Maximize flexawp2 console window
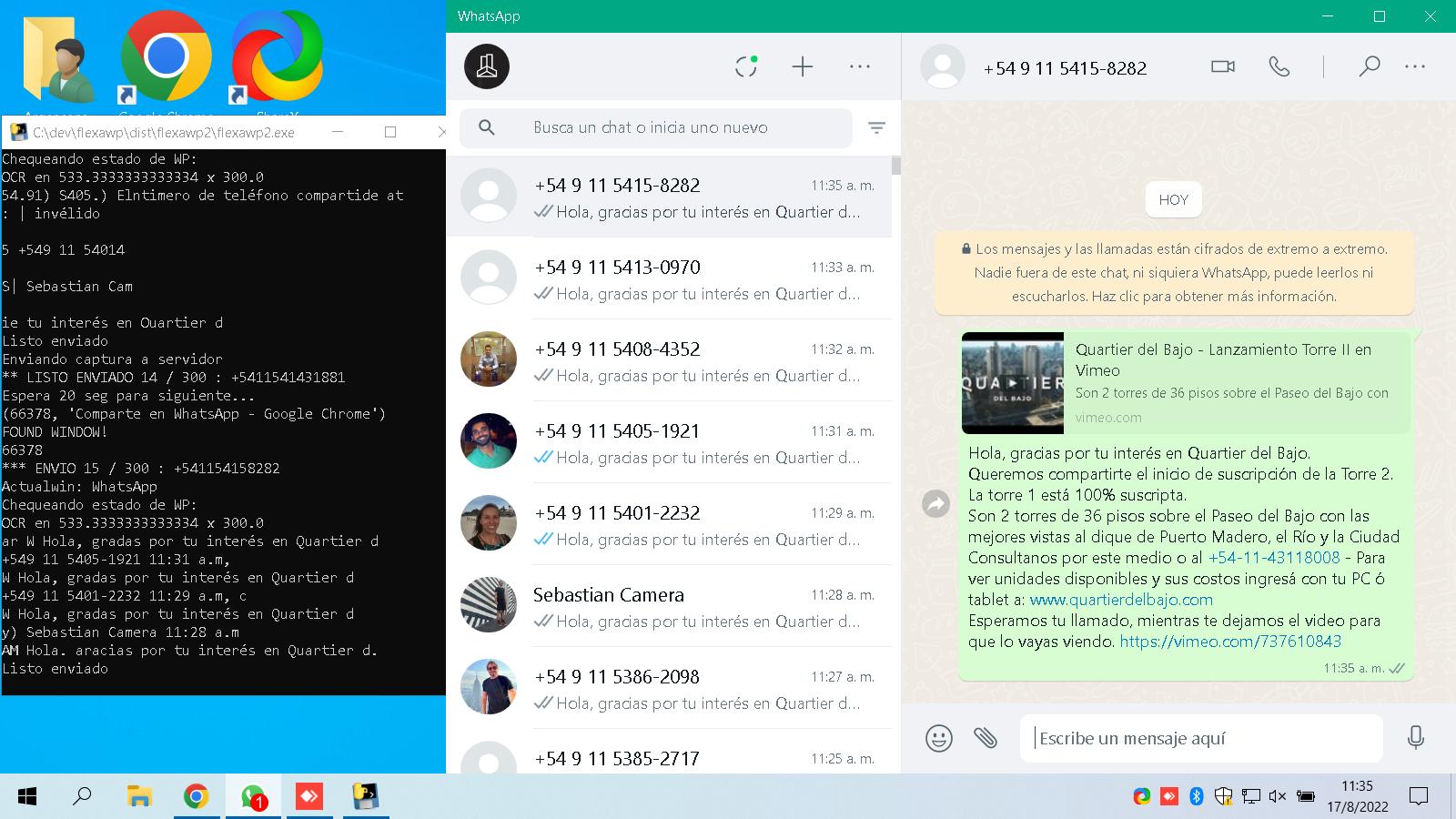Image resolution: width=1456 pixels, height=819 pixels. (390, 132)
